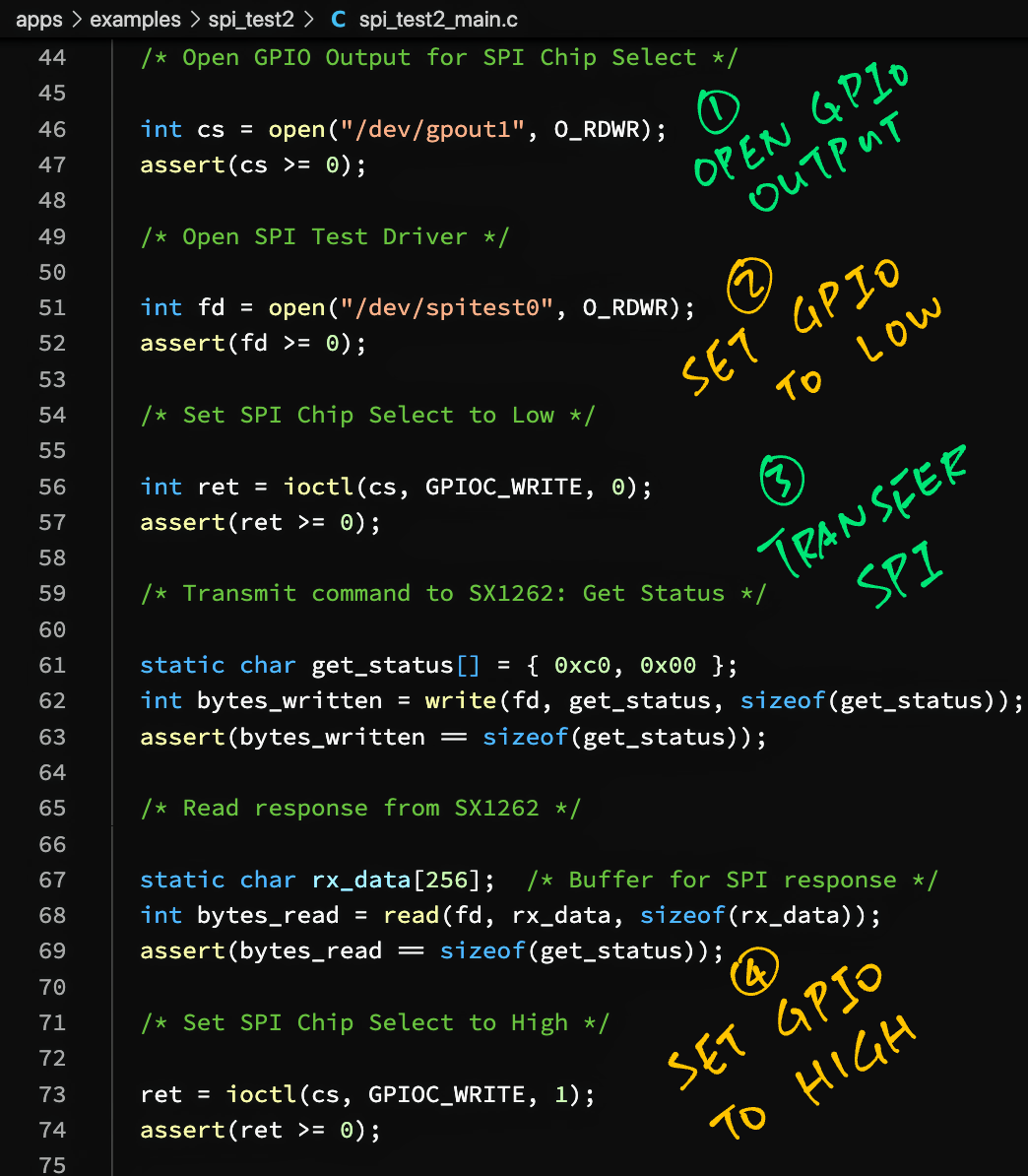The image size is (1028, 1176).
Task: Expand the chevron after apps breadcrumb
Action: [77, 20]
